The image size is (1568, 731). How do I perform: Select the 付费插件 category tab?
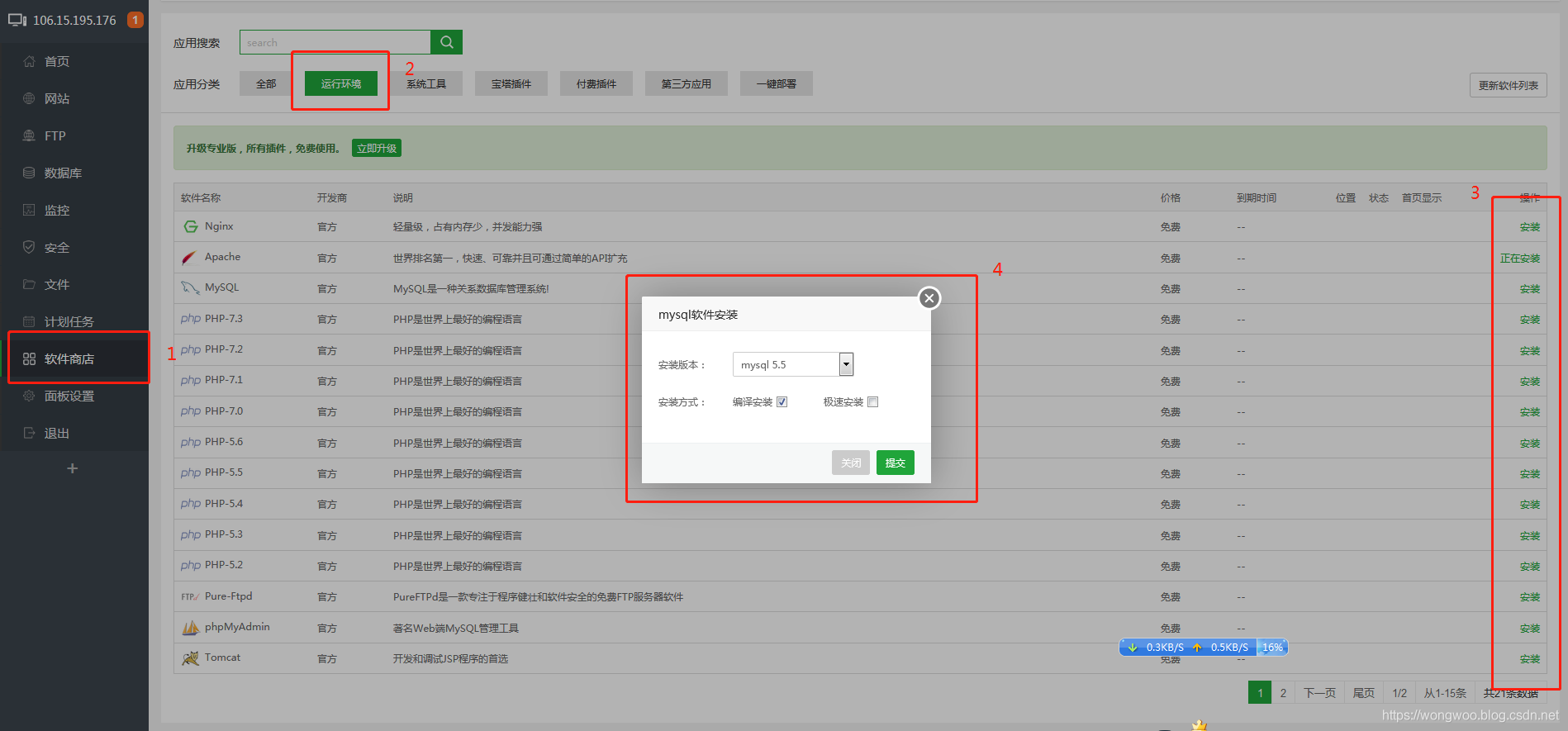click(596, 83)
